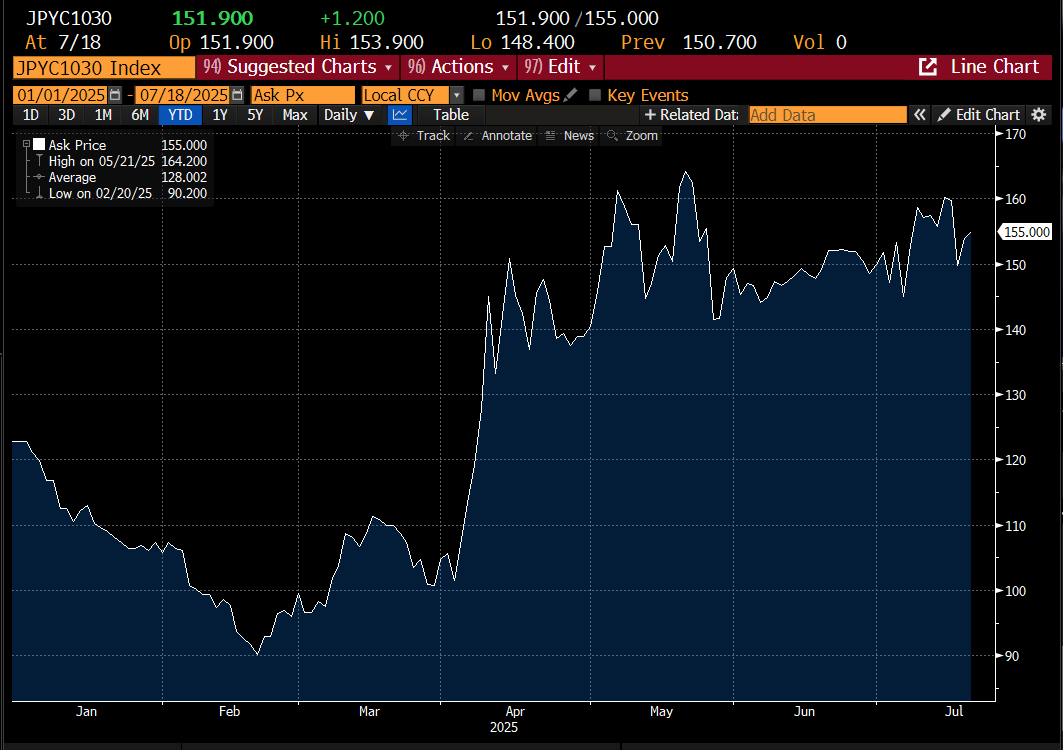Select the 5Y range tab
The image size is (1063, 750).
point(255,115)
